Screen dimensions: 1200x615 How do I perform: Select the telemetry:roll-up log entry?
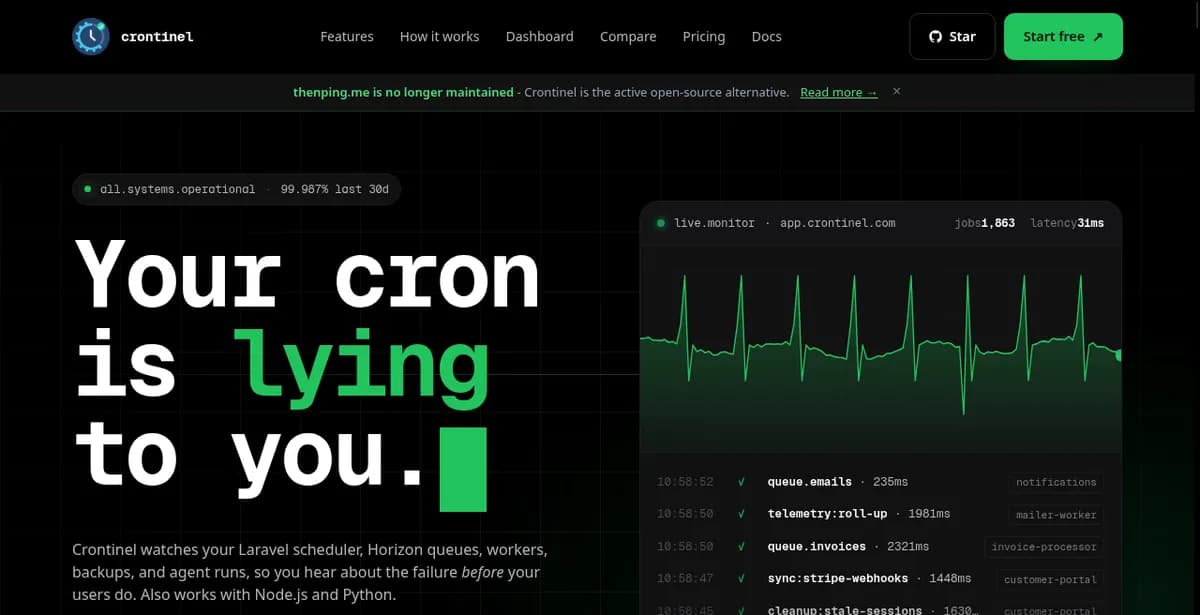880,514
